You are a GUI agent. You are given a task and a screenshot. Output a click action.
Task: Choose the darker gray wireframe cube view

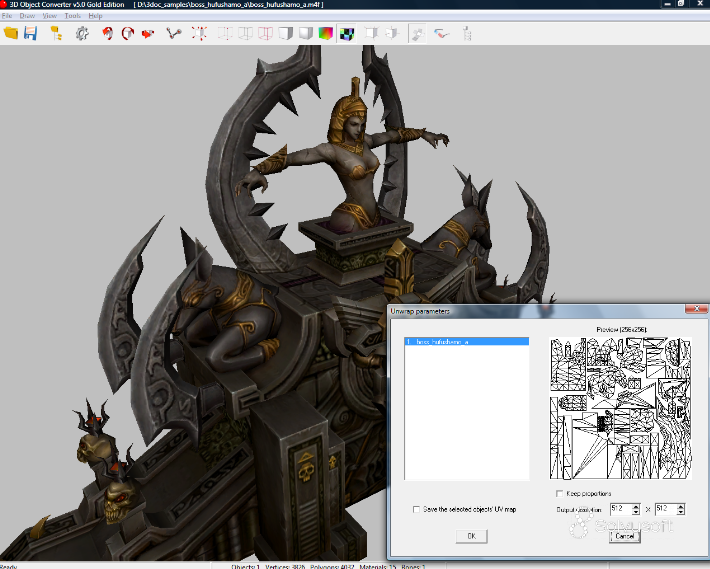coord(245,33)
